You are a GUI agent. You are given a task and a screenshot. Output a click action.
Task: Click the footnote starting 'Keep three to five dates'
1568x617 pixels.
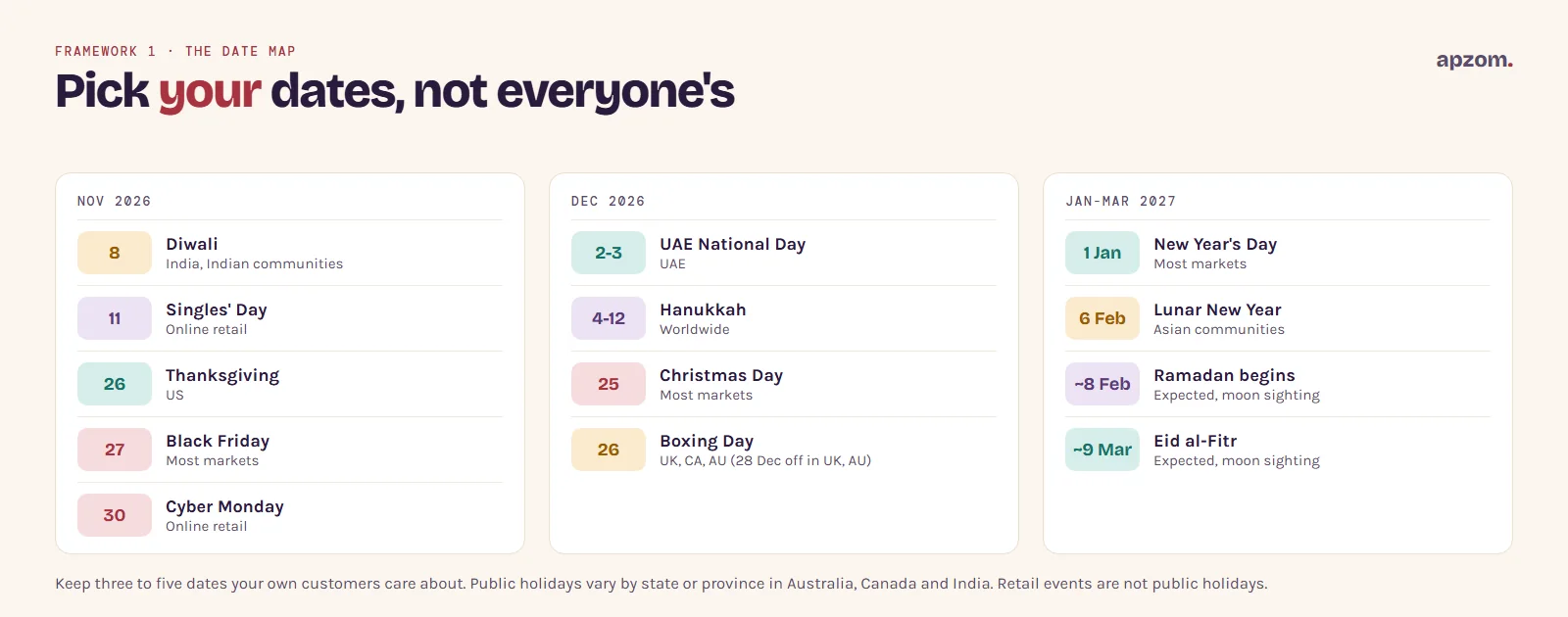(x=661, y=584)
